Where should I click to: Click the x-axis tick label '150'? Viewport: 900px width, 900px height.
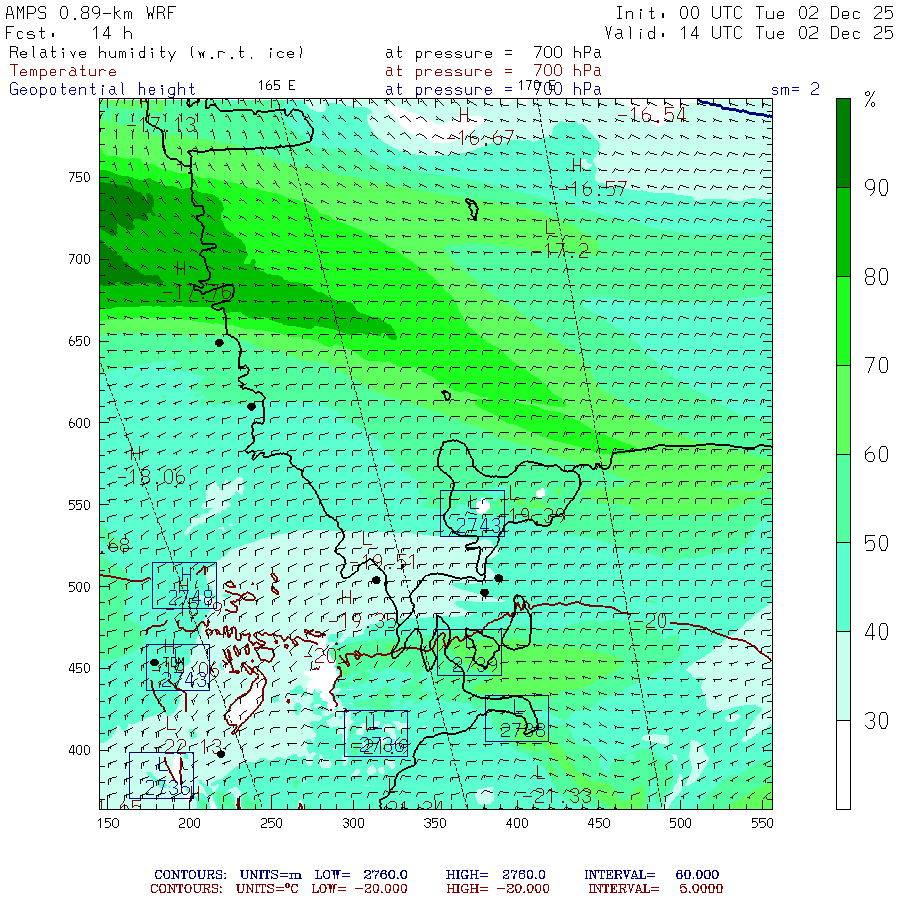(x=108, y=823)
